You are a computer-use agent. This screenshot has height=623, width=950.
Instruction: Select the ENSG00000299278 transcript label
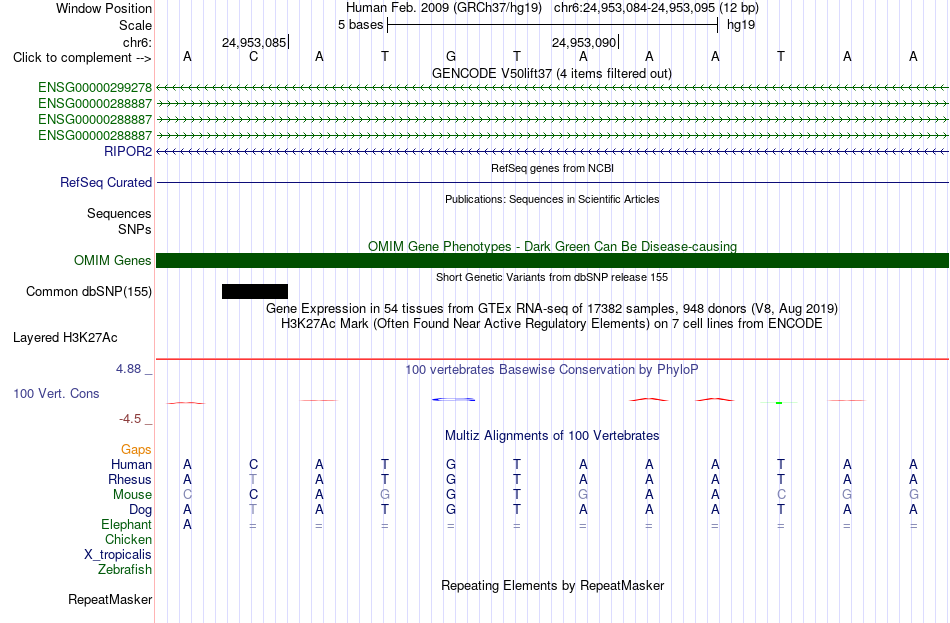coord(95,88)
